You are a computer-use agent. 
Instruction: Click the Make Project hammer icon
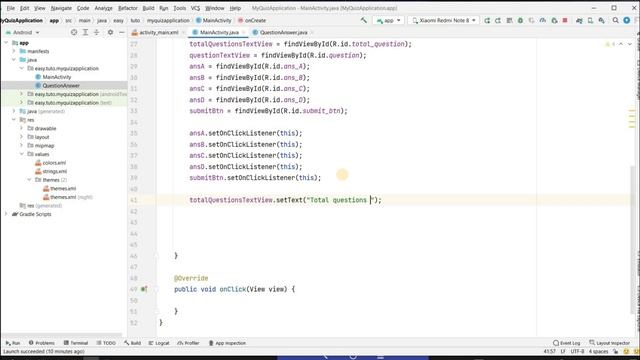click(364, 20)
